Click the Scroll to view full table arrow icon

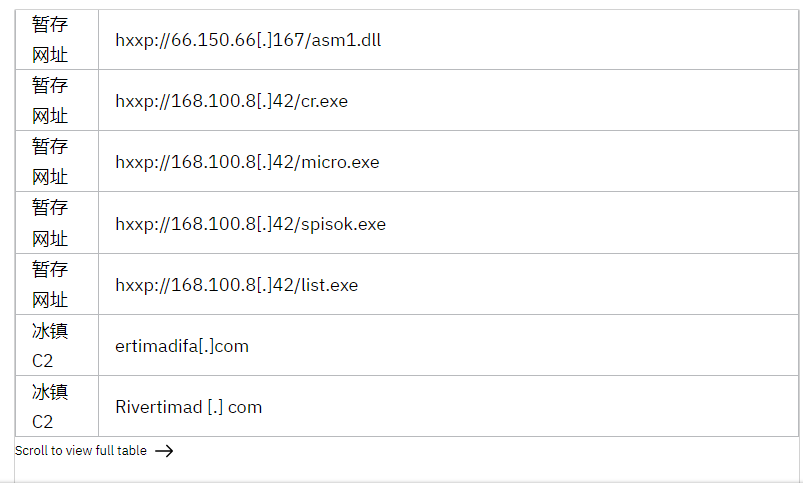pos(164,451)
